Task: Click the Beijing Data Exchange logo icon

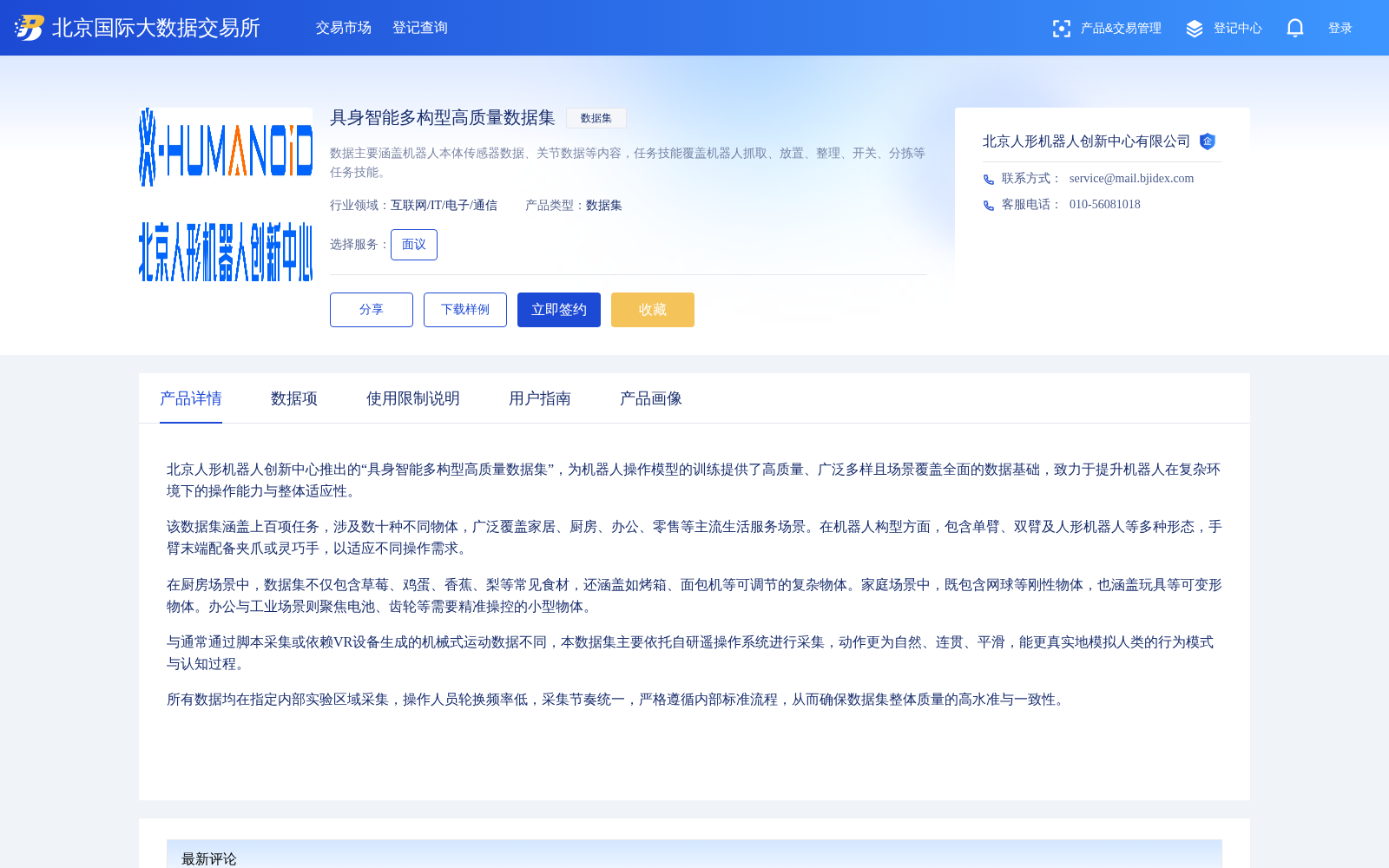Action: 30,28
